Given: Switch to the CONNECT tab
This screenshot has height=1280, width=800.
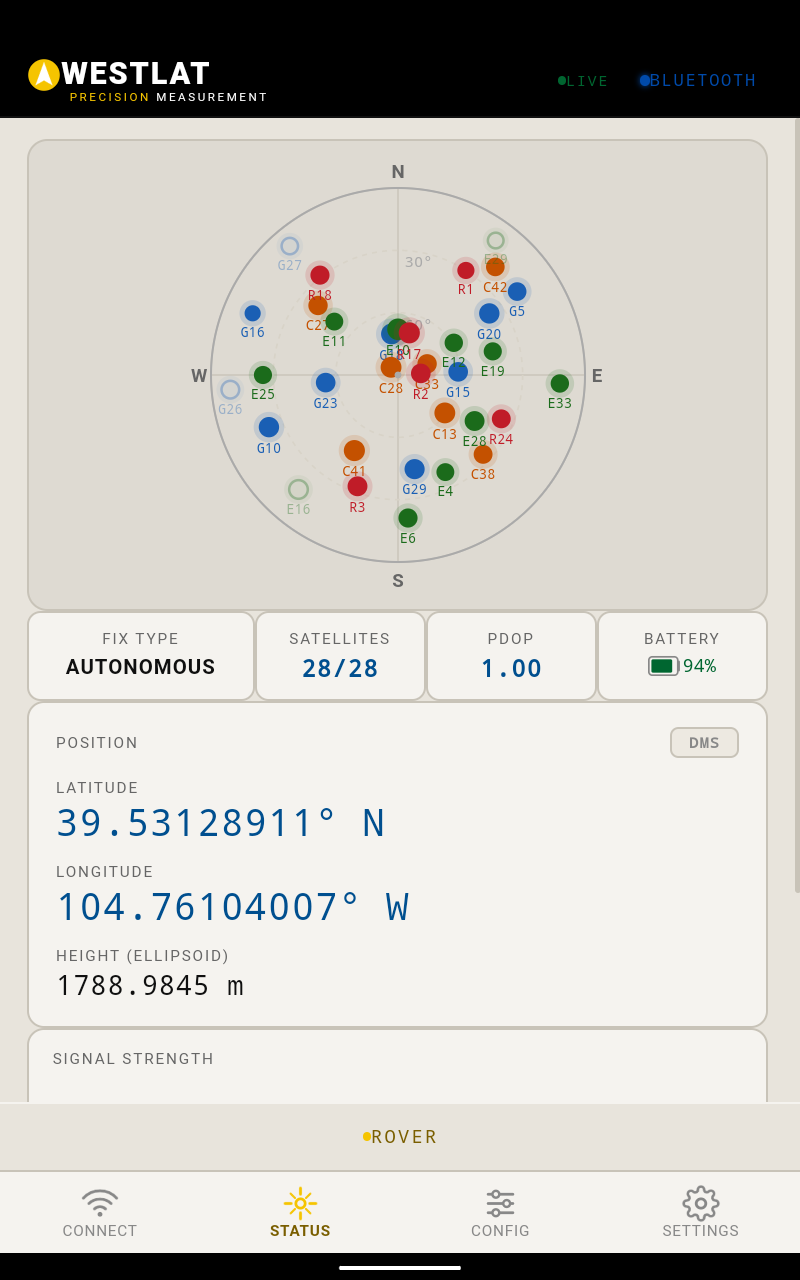Looking at the screenshot, I should point(100,1212).
